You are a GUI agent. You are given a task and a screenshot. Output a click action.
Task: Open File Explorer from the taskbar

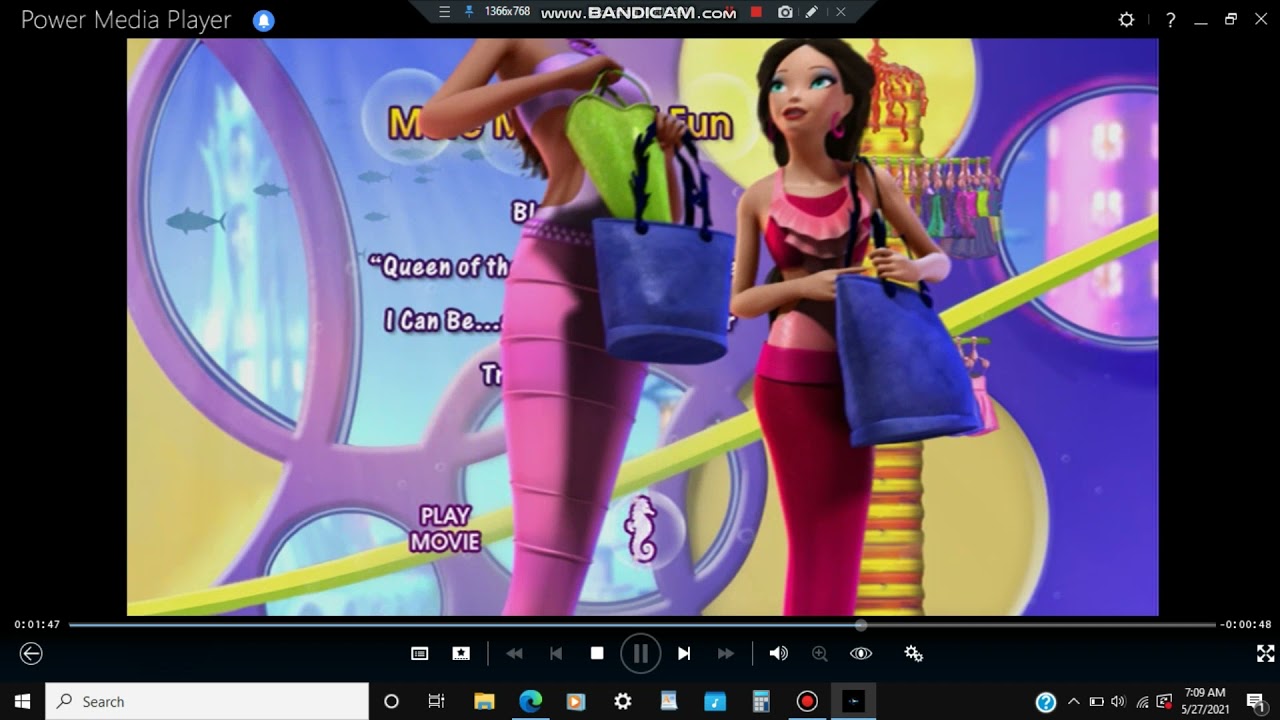click(484, 702)
